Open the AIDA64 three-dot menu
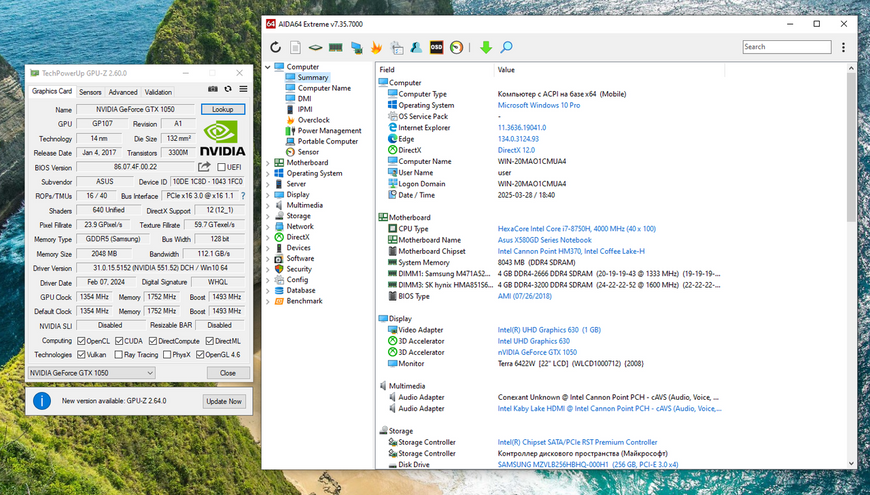 [x=843, y=48]
